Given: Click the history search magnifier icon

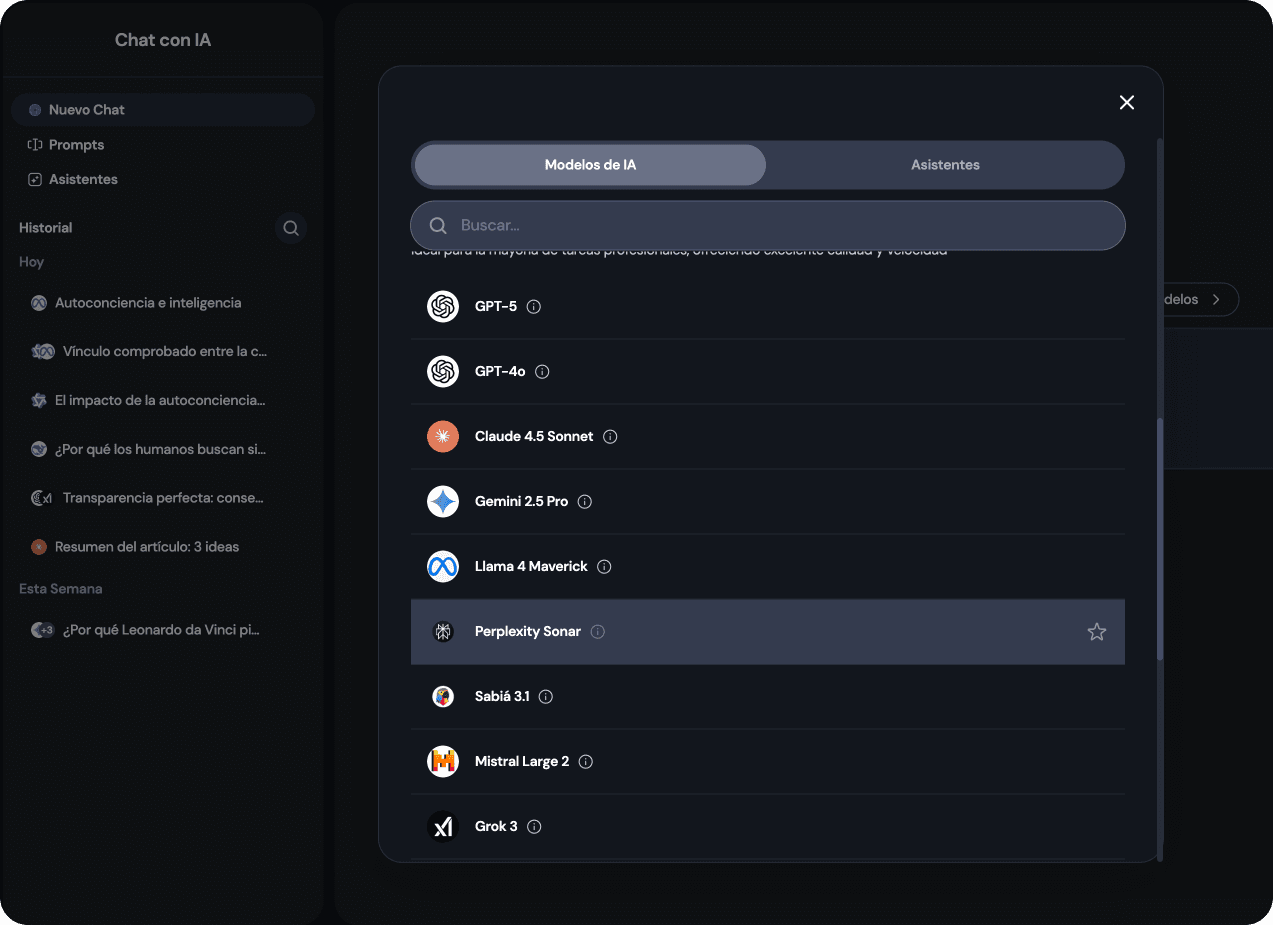Looking at the screenshot, I should [x=291, y=228].
